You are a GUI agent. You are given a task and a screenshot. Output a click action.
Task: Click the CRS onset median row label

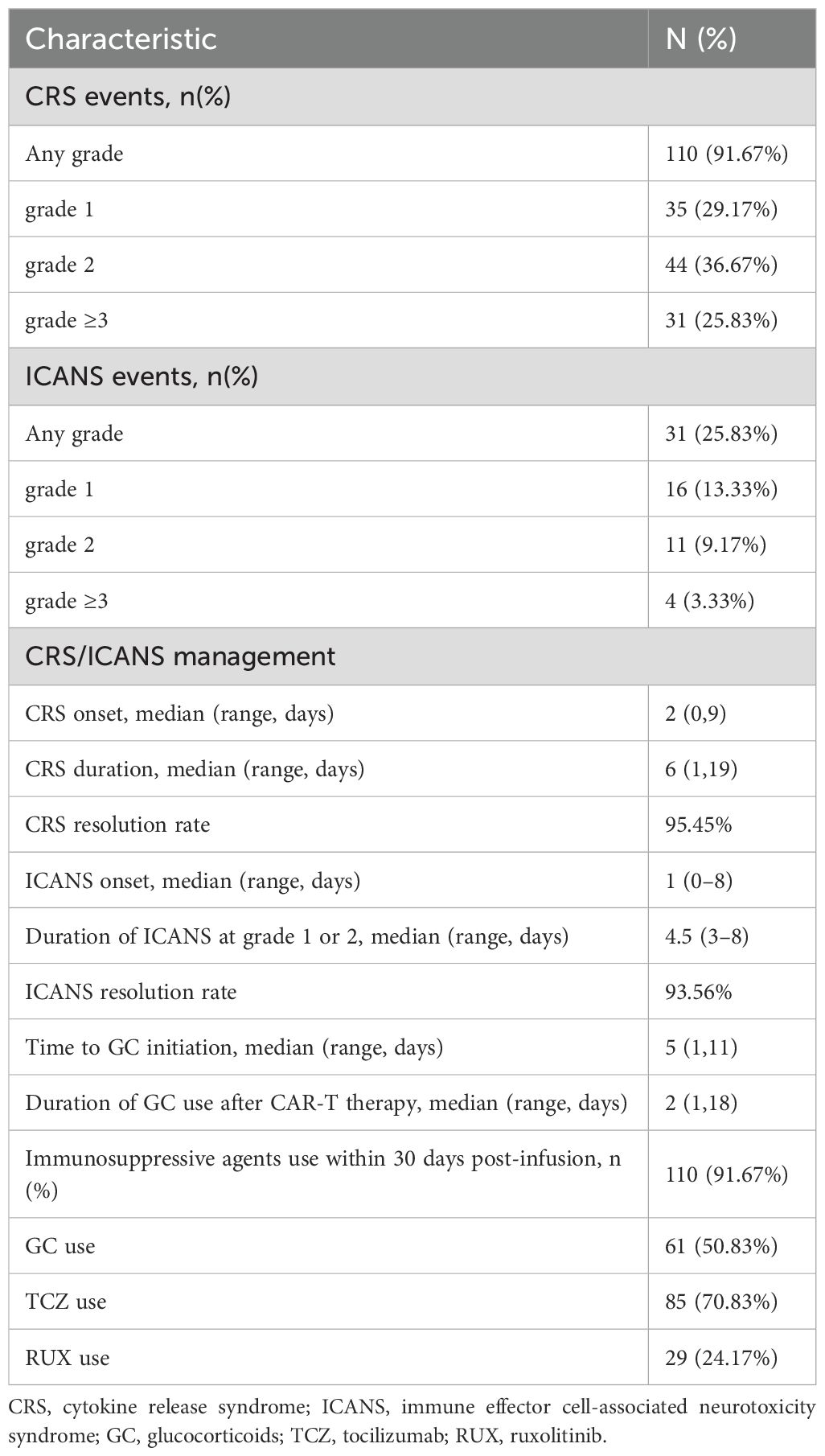coord(179,714)
